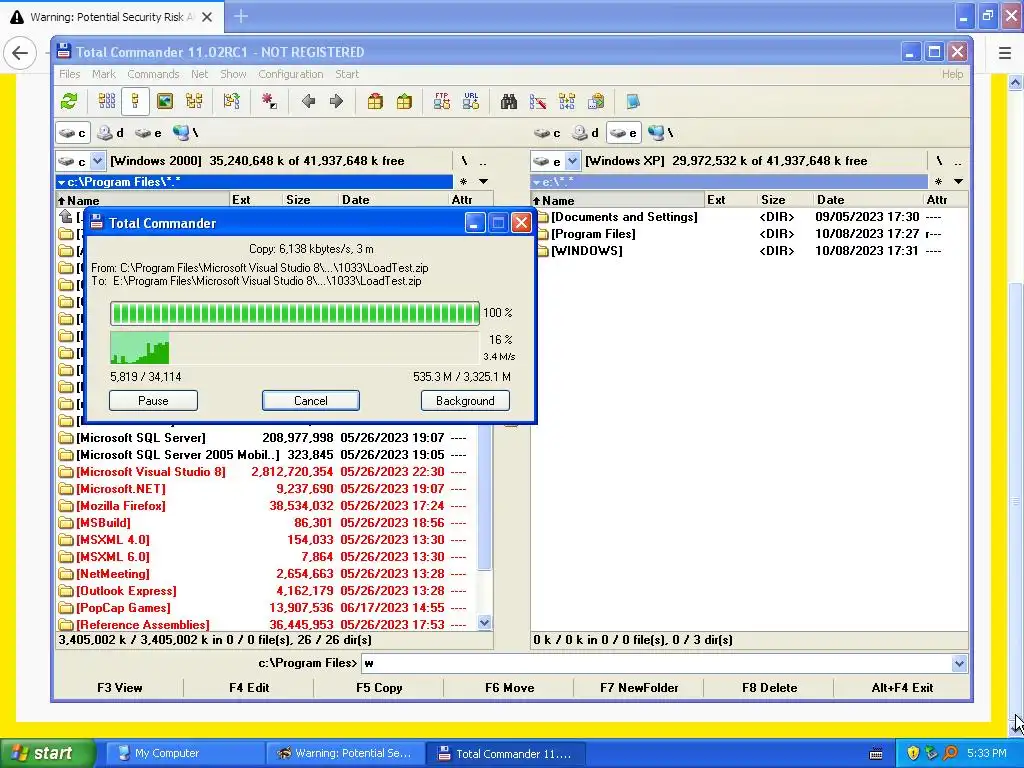Click the F6 Move button

[x=509, y=688]
